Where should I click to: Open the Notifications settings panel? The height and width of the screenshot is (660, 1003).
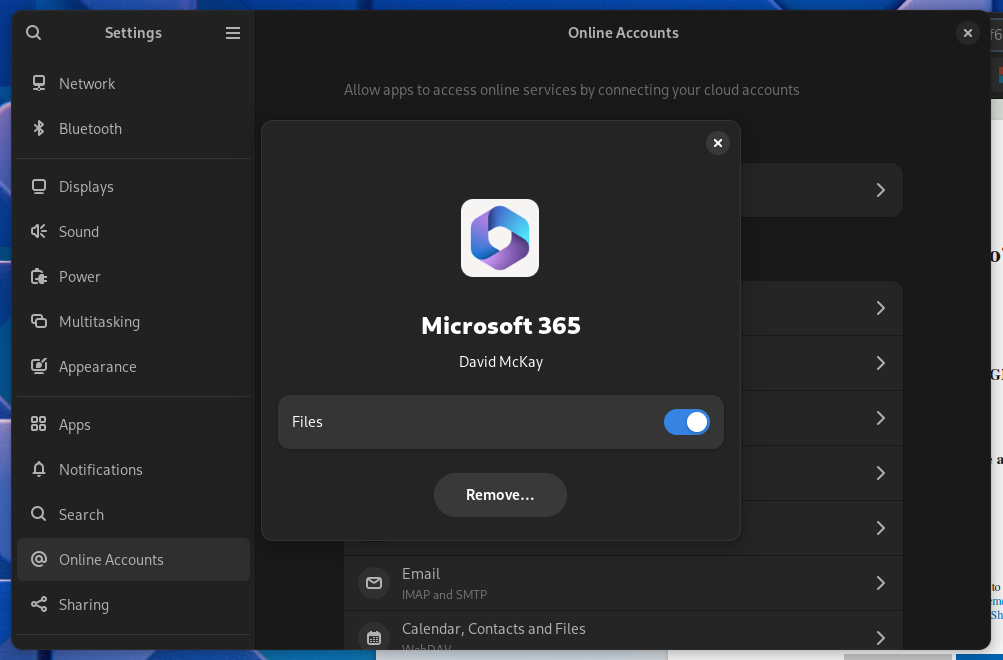pos(134,469)
